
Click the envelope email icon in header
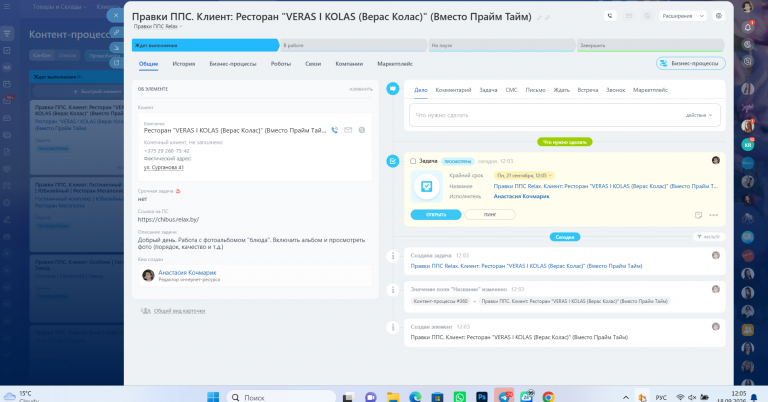[x=628, y=16]
